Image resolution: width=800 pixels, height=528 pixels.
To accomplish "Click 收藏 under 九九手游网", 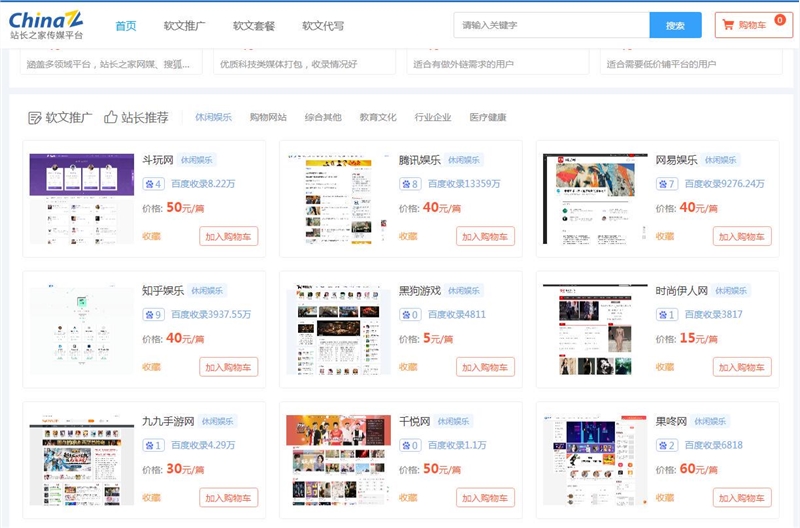I will point(152,497).
